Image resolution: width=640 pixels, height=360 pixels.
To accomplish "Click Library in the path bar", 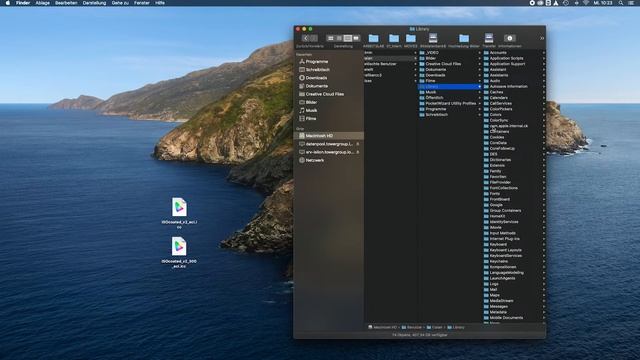I will click(456, 327).
